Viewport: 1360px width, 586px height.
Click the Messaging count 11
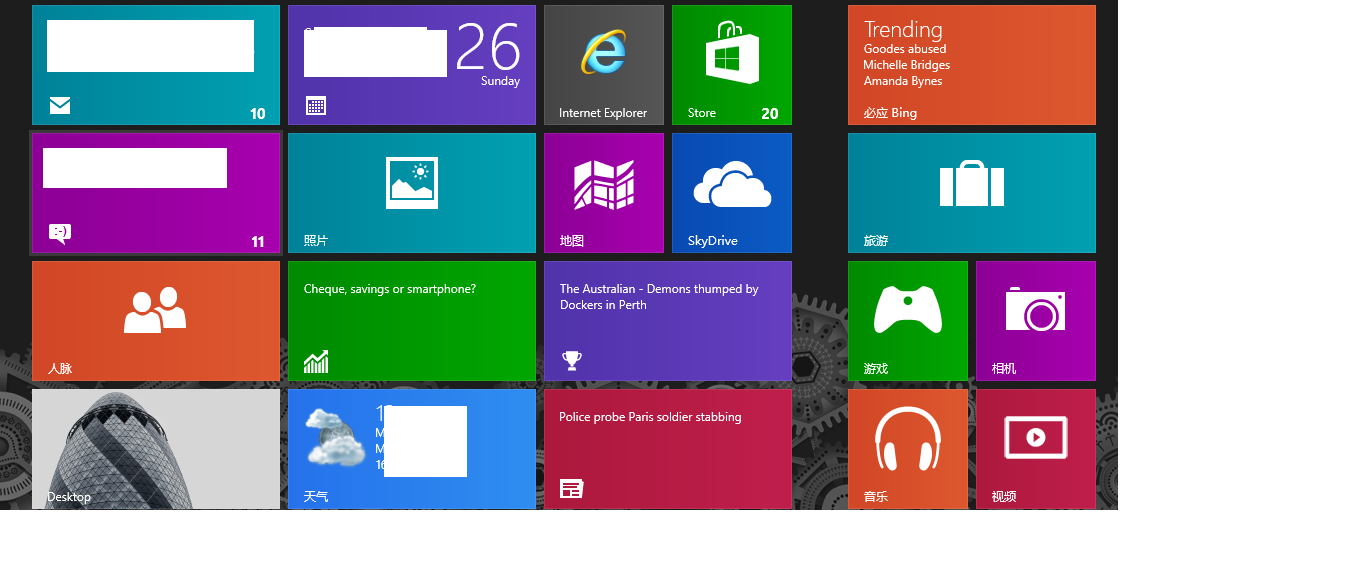tap(258, 242)
